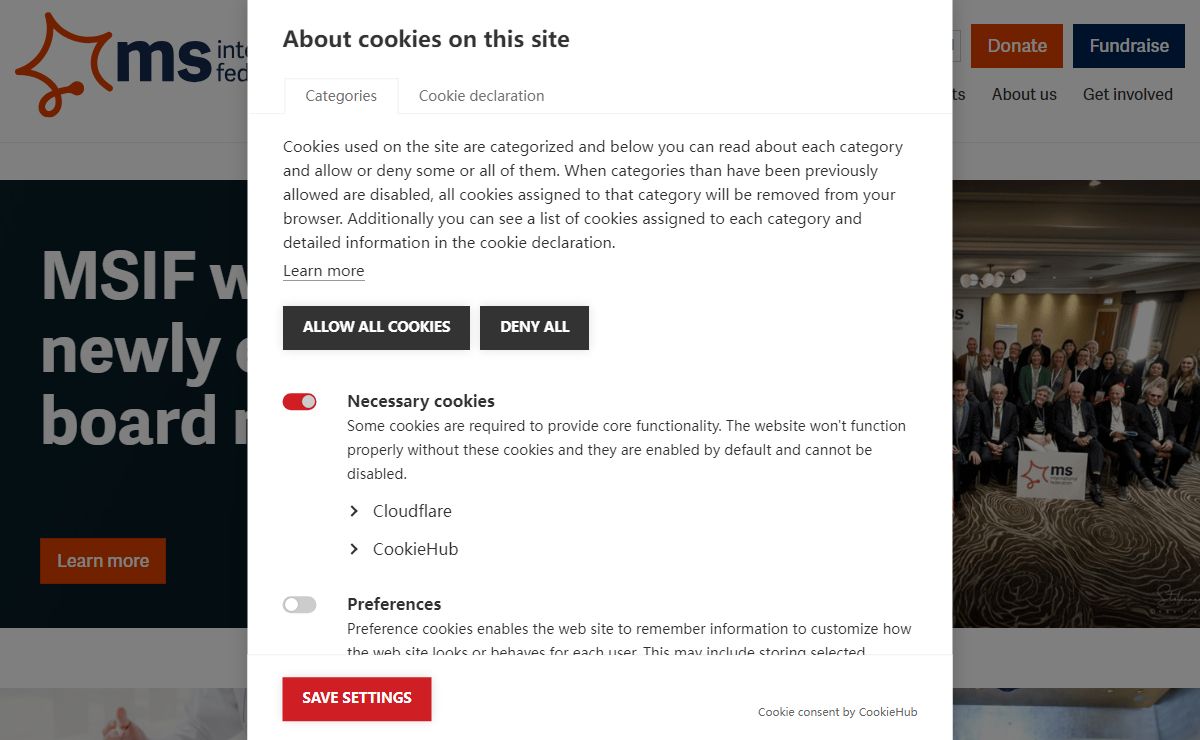Click the Cloudflare provider label

(412, 511)
